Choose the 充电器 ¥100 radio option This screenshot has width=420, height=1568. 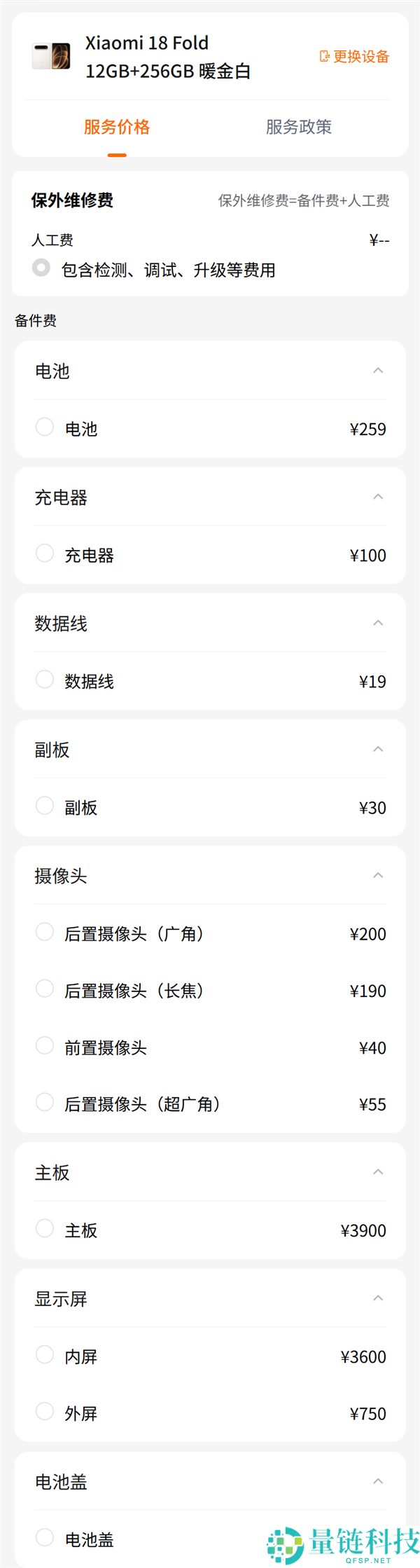pos(45,553)
